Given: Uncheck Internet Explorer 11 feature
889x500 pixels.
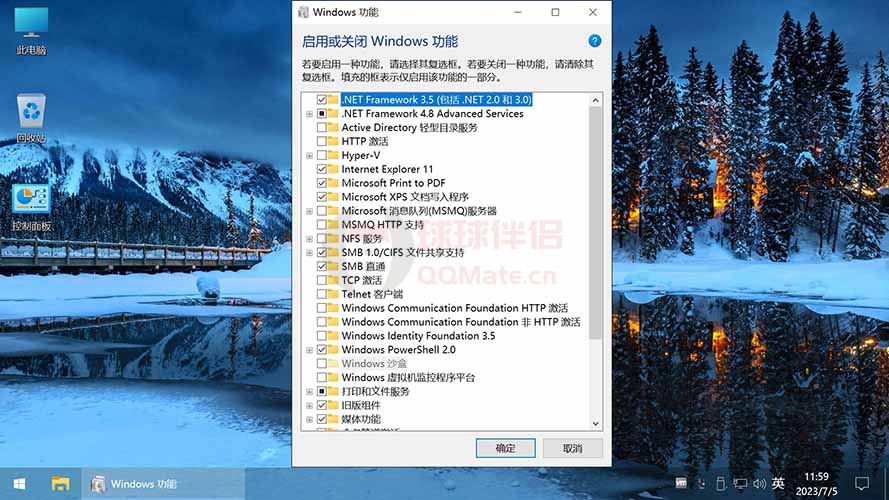Looking at the screenshot, I should click(x=321, y=170).
